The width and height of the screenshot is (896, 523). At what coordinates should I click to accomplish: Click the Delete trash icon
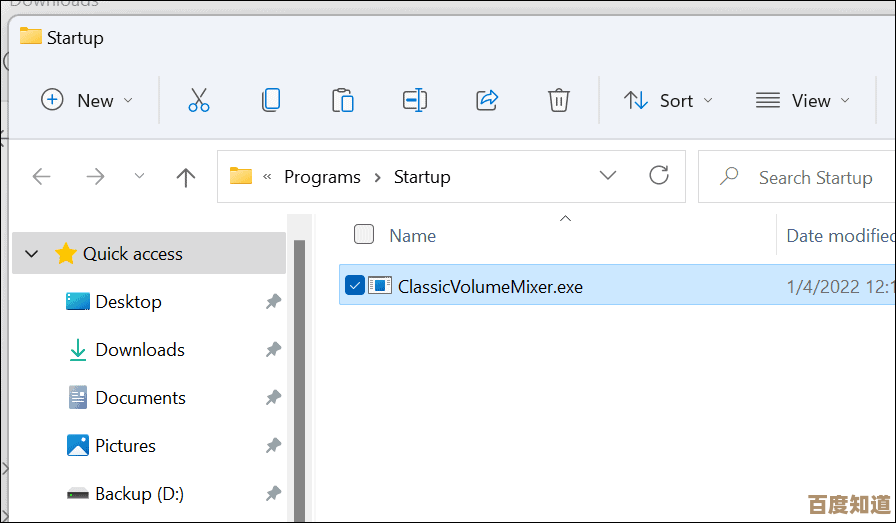click(x=559, y=100)
